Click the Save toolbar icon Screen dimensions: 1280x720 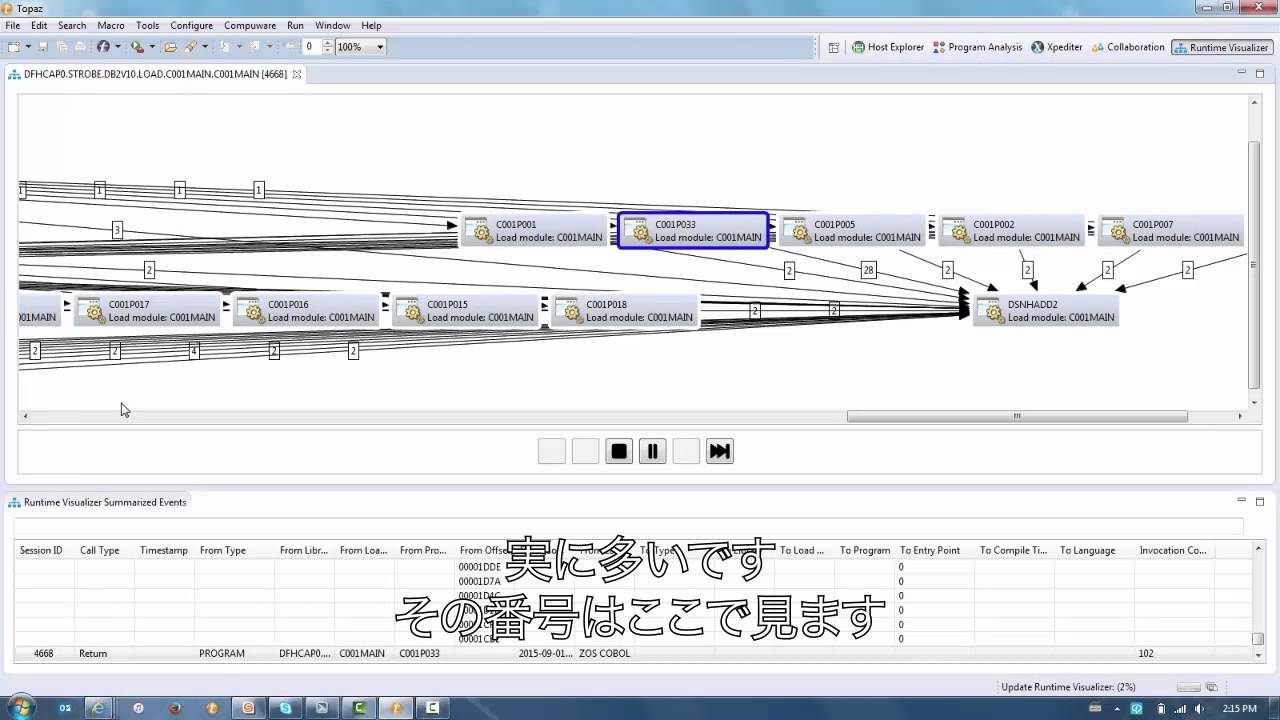click(43, 47)
